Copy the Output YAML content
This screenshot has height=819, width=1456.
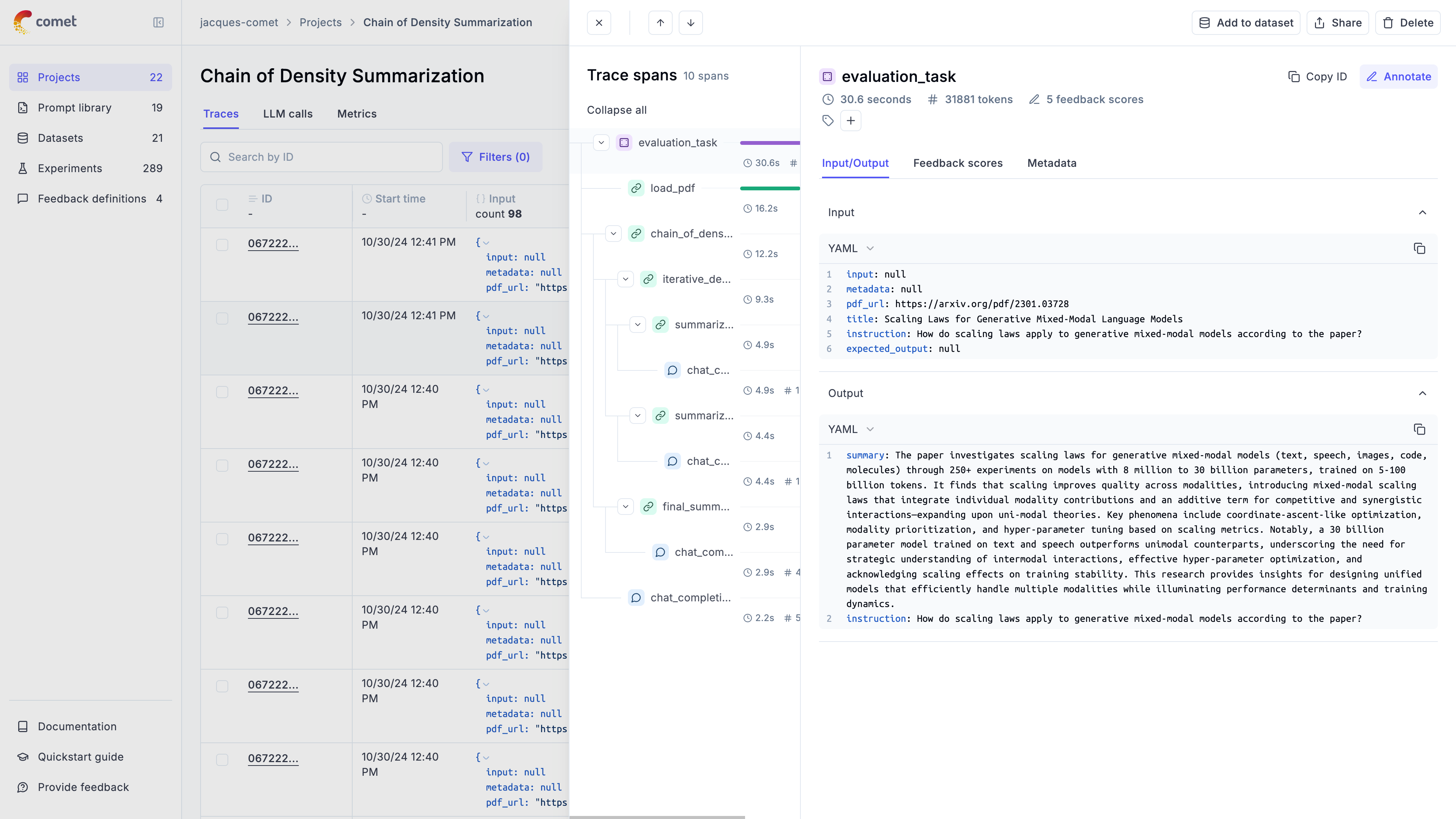click(x=1420, y=430)
